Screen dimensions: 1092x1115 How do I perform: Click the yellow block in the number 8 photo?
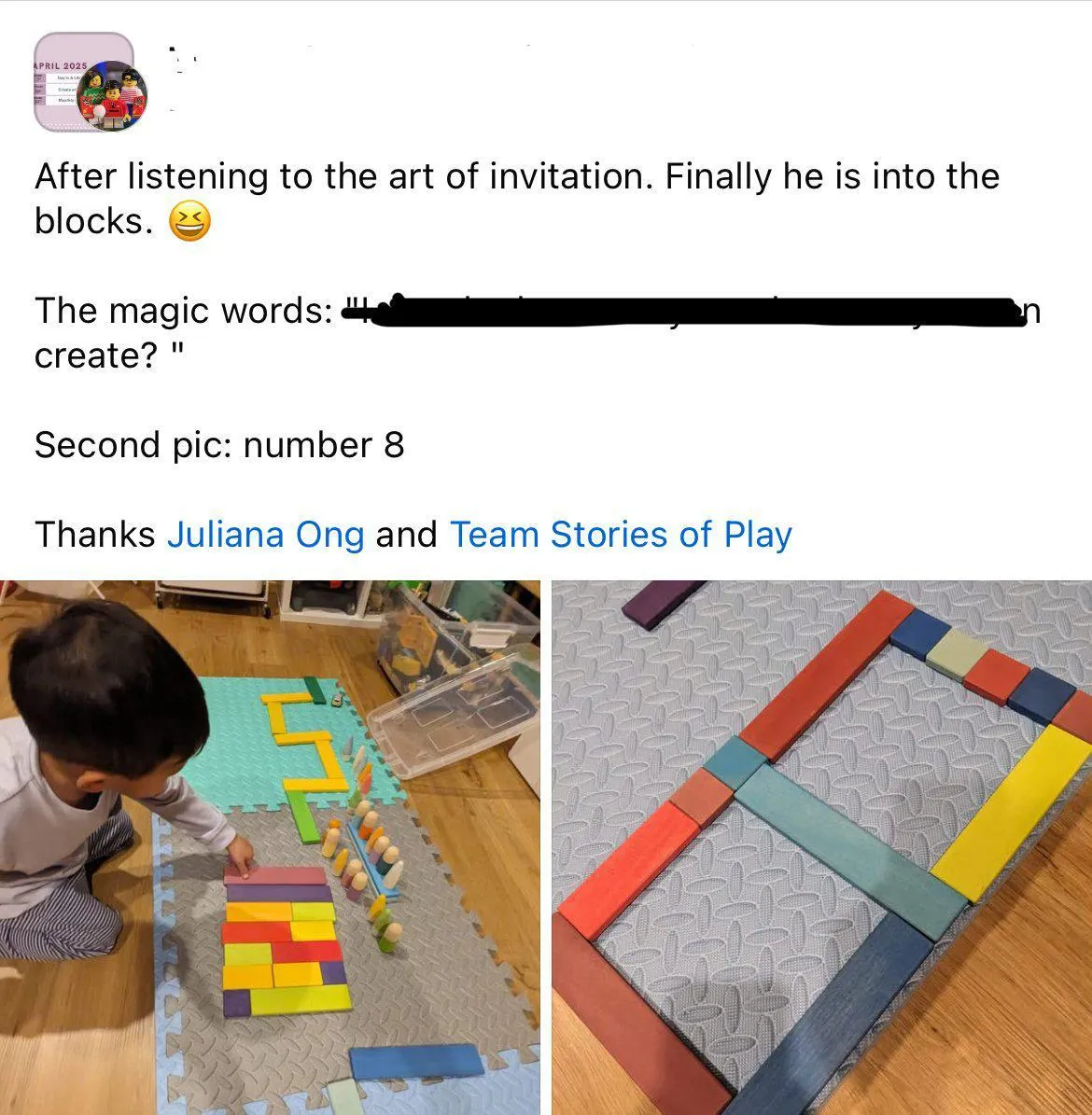[1012, 811]
